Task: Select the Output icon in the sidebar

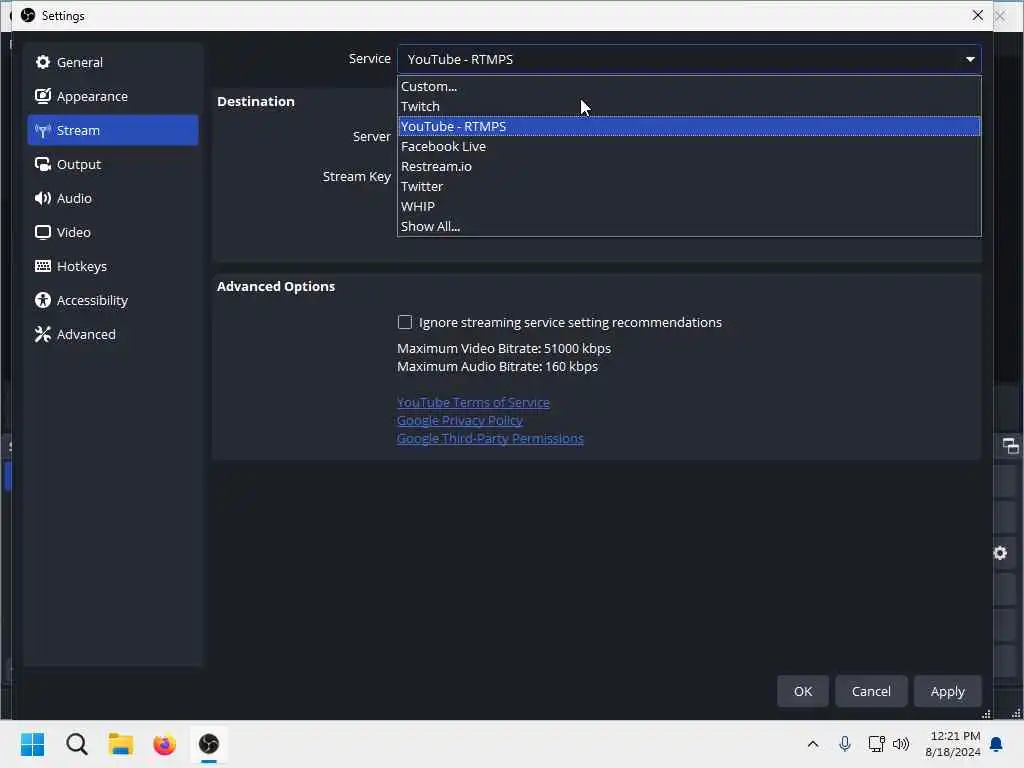Action: (x=43, y=165)
